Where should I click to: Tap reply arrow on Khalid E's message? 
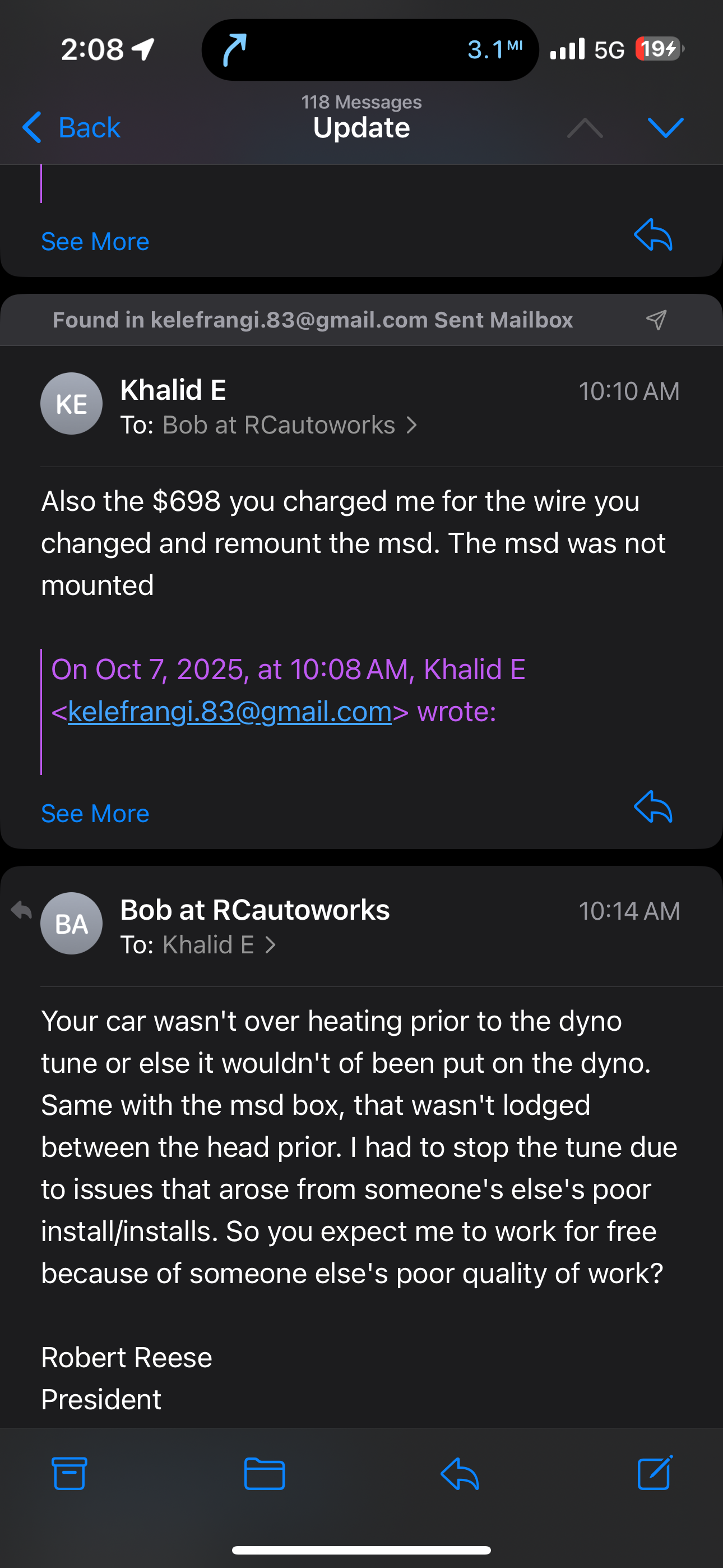tap(653, 807)
